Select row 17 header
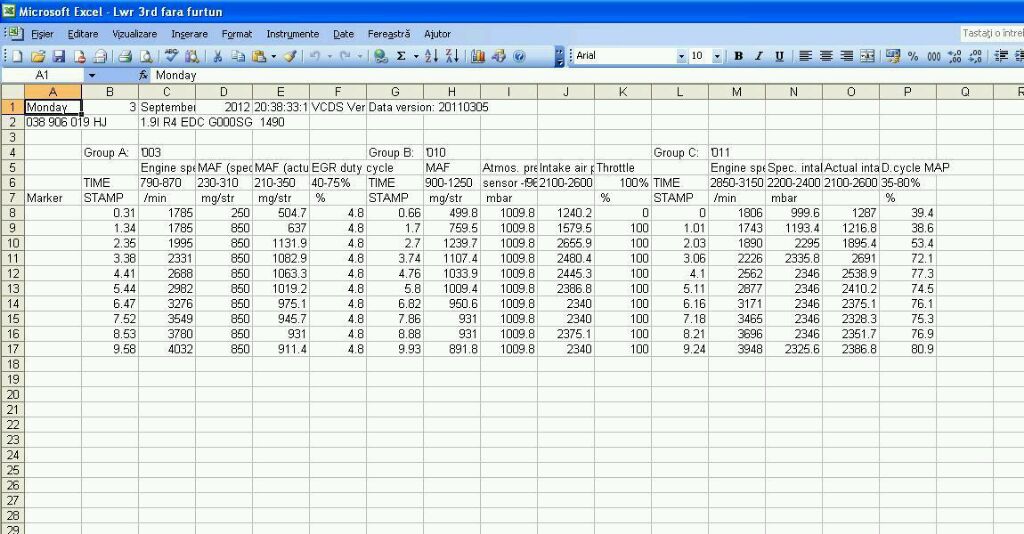The width and height of the screenshot is (1024, 534). [12, 349]
